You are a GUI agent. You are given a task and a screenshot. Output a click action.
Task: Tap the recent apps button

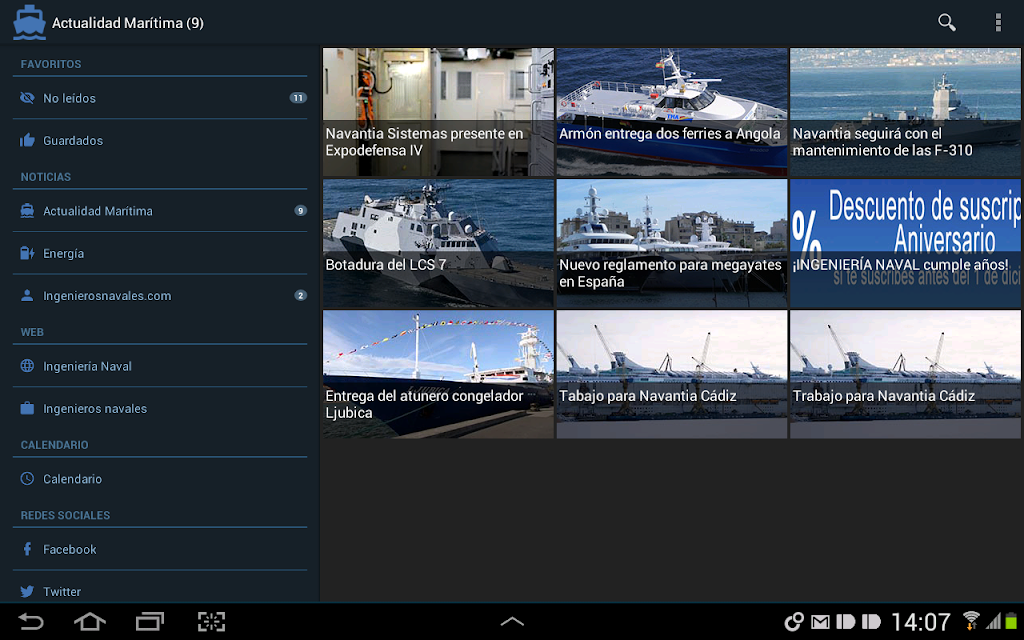150,622
